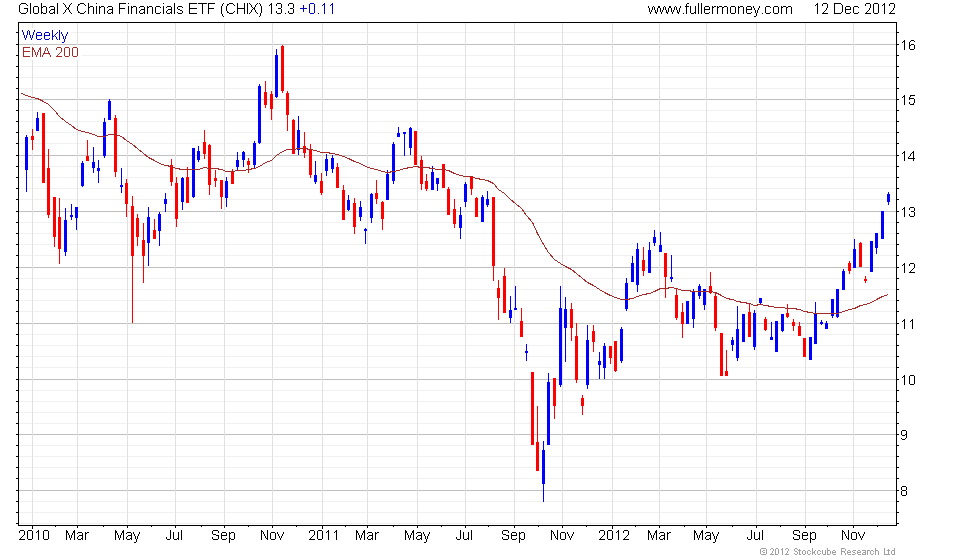Click the date '12 Dec 2012'
Image resolution: width=980 pixels, height=560 pixels.
tap(854, 9)
